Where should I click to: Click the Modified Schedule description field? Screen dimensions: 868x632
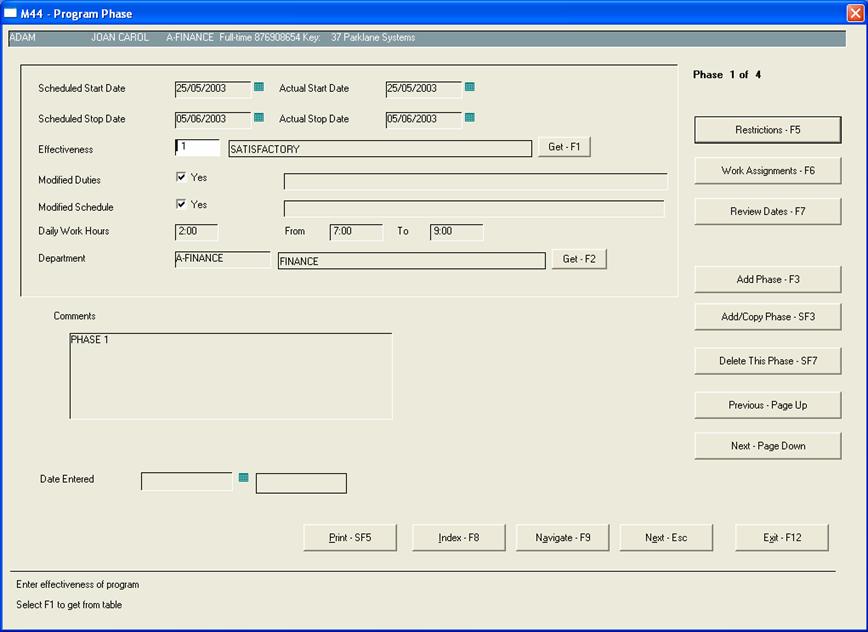474,208
